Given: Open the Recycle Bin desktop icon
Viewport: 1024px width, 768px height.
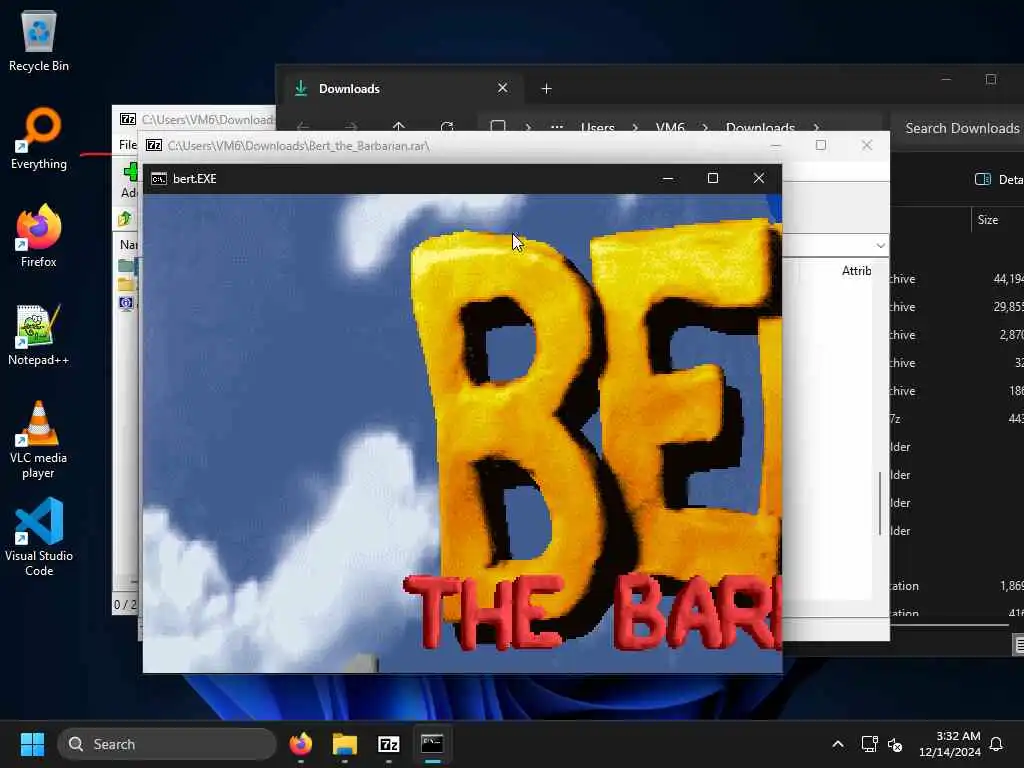Looking at the screenshot, I should (x=39, y=42).
